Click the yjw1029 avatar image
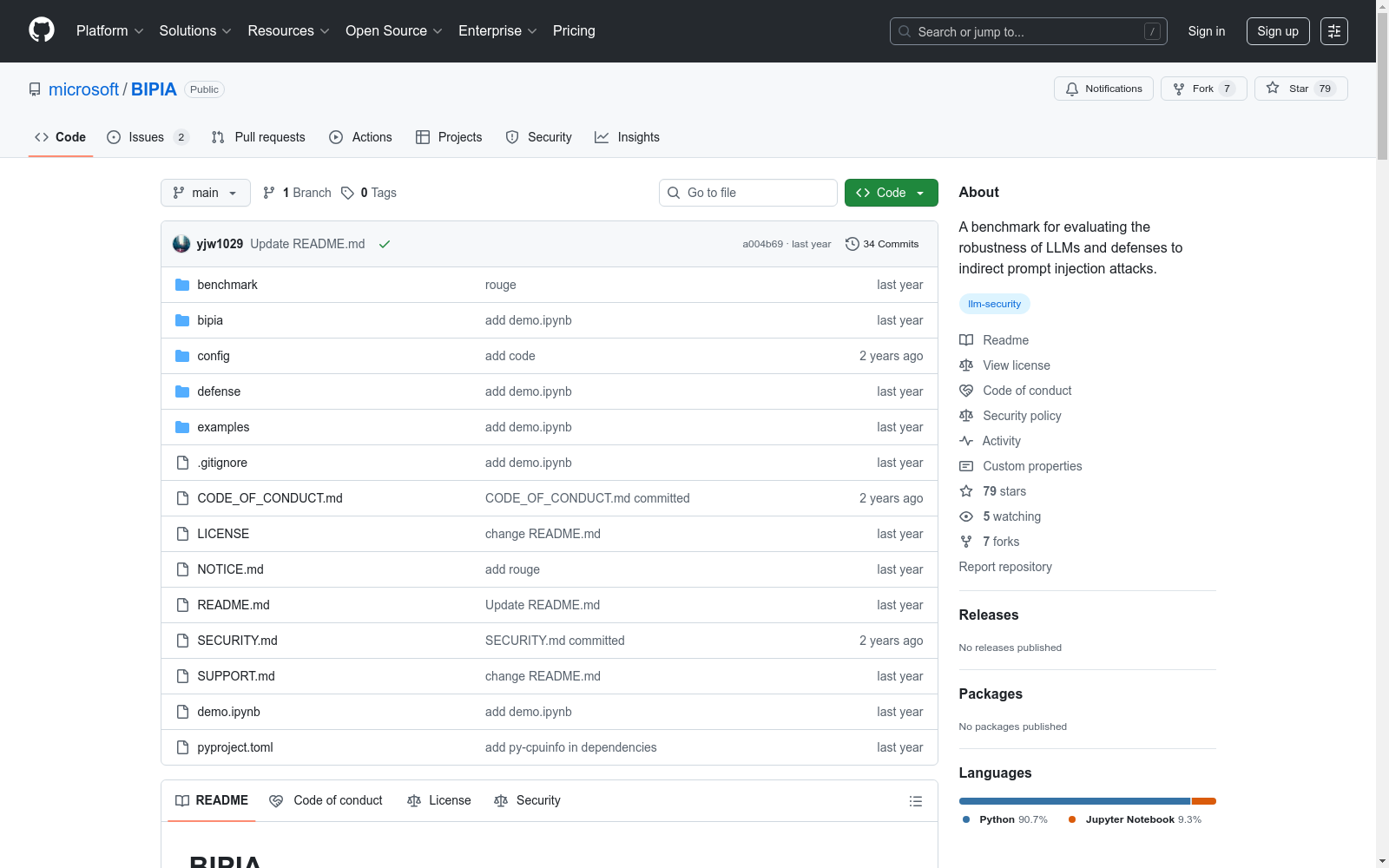1389x868 pixels. pos(181,244)
